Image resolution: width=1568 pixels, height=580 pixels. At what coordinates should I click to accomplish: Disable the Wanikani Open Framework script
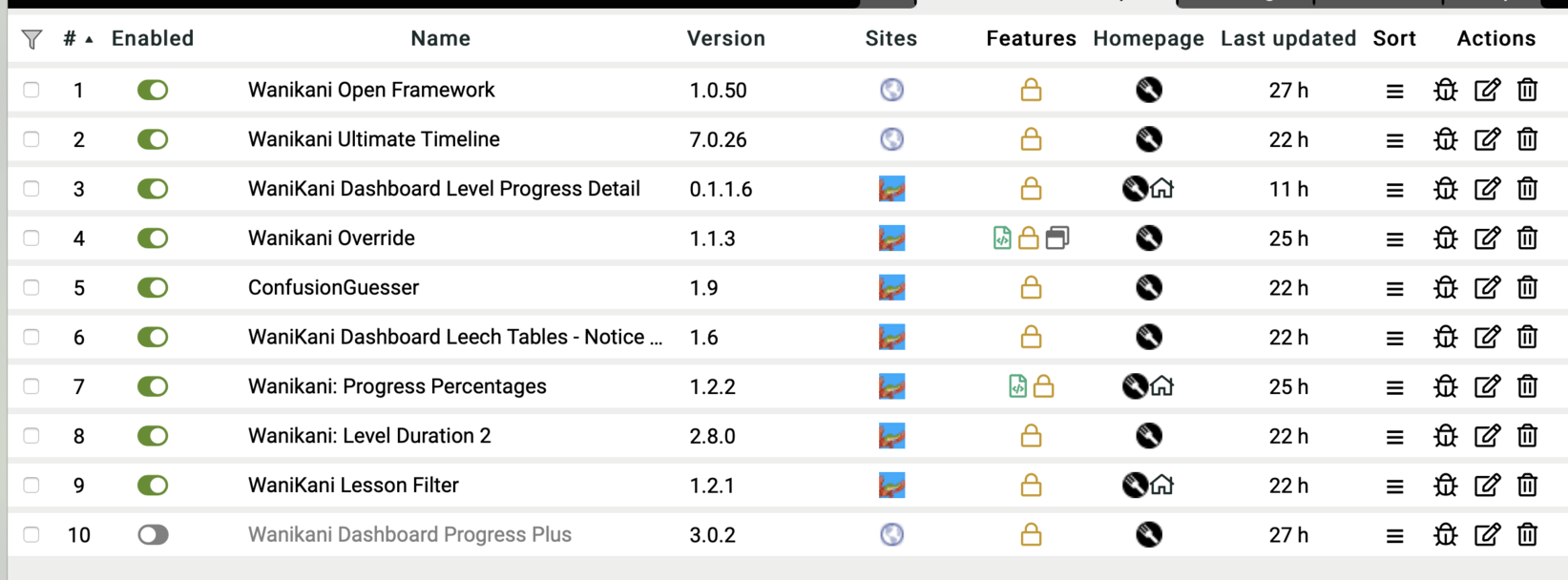153,91
